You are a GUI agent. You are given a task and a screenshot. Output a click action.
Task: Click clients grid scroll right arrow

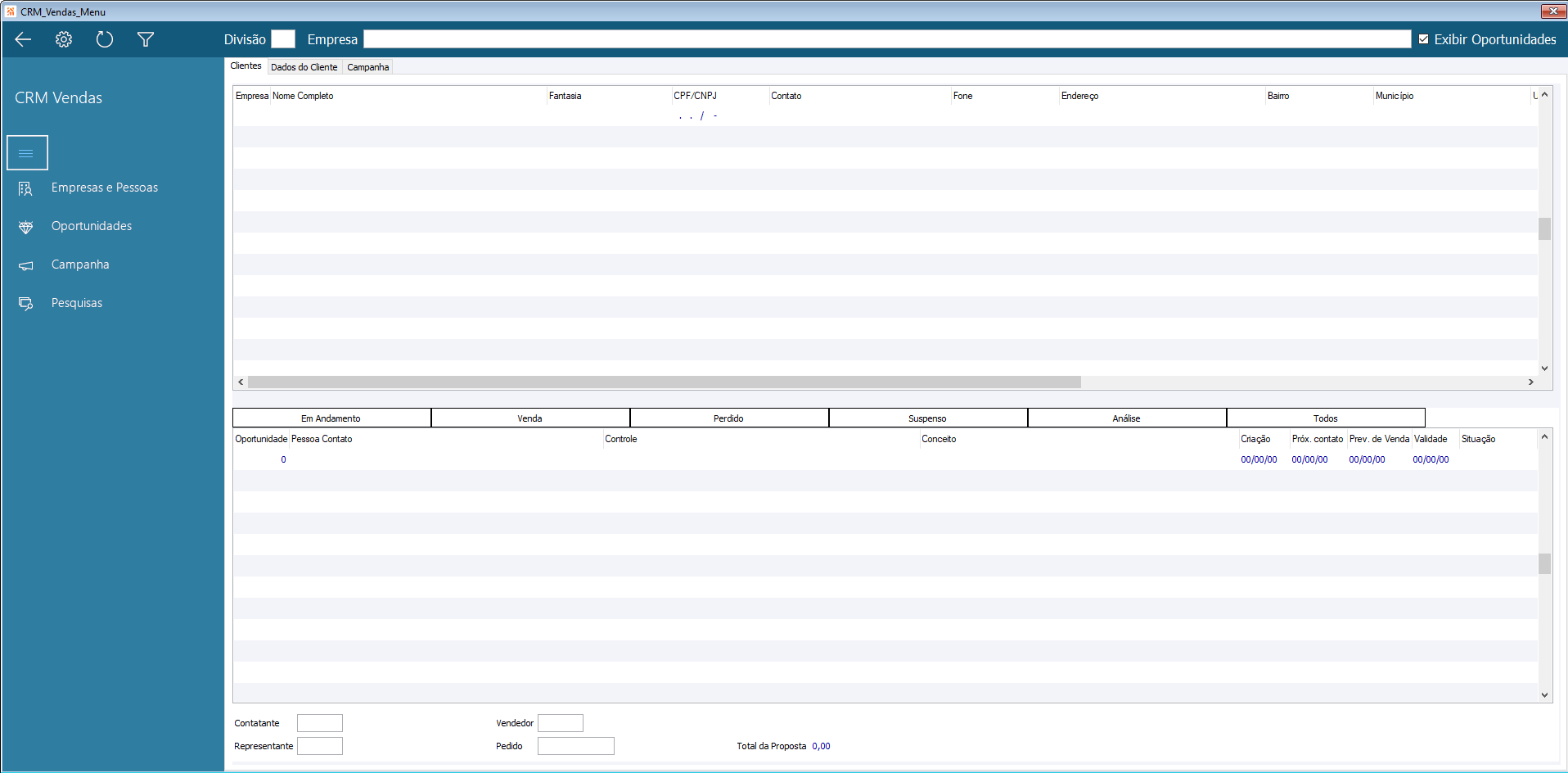[x=1530, y=382]
